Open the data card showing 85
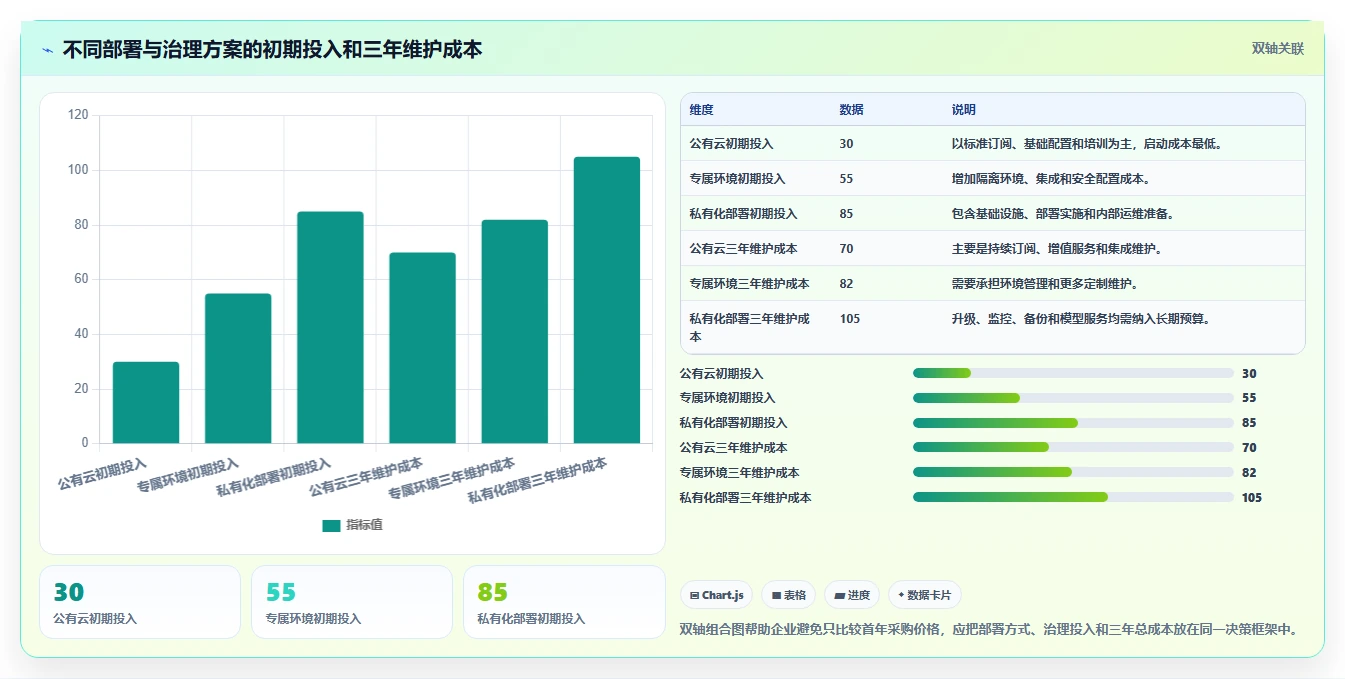This screenshot has width=1345, height=679. (564, 602)
